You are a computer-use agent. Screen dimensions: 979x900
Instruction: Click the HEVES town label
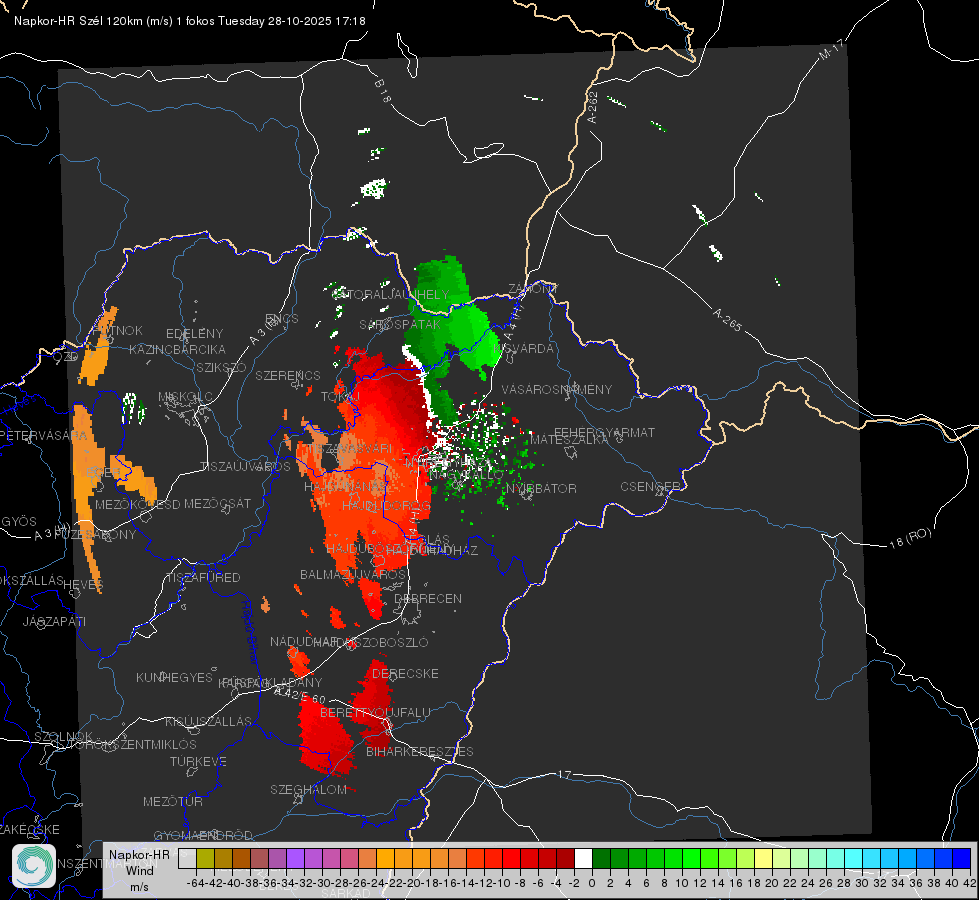tap(83, 585)
